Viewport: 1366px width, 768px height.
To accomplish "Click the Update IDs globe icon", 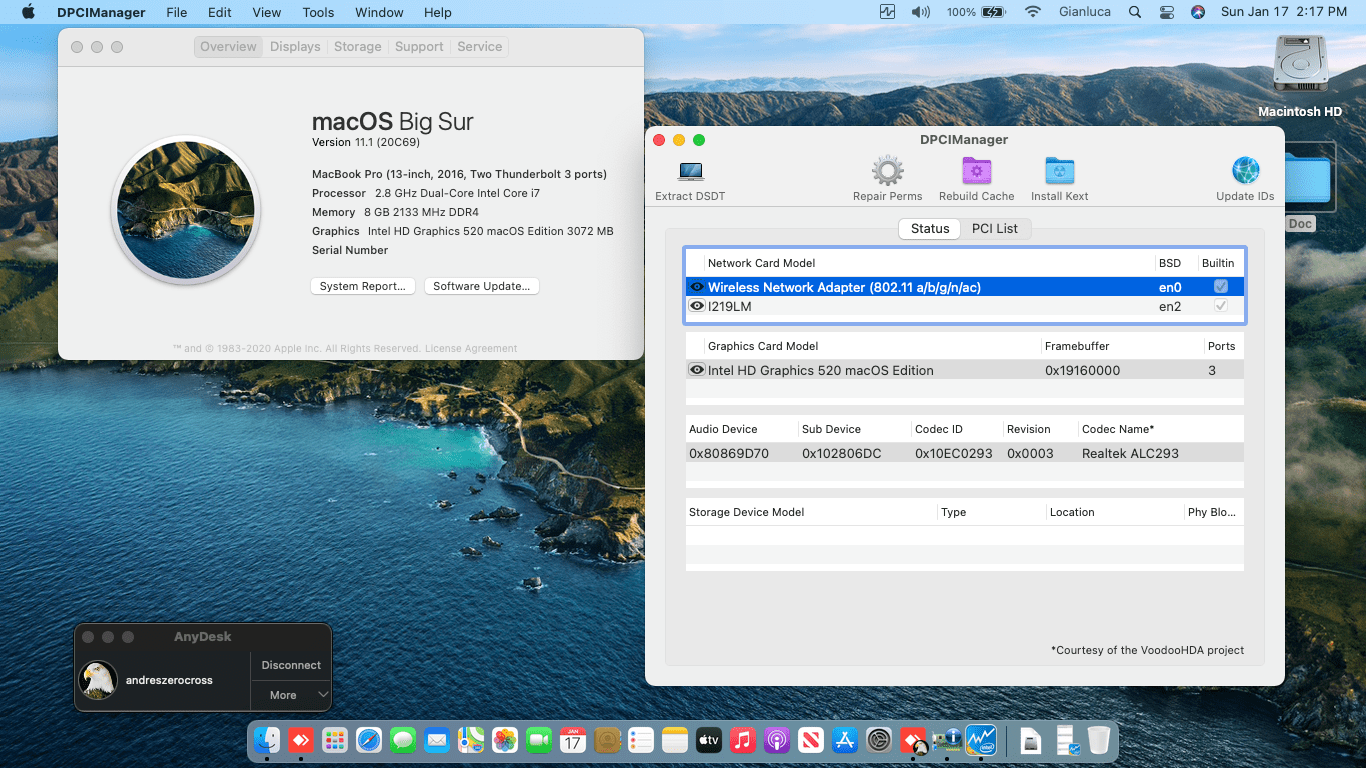I will pyautogui.click(x=1245, y=171).
